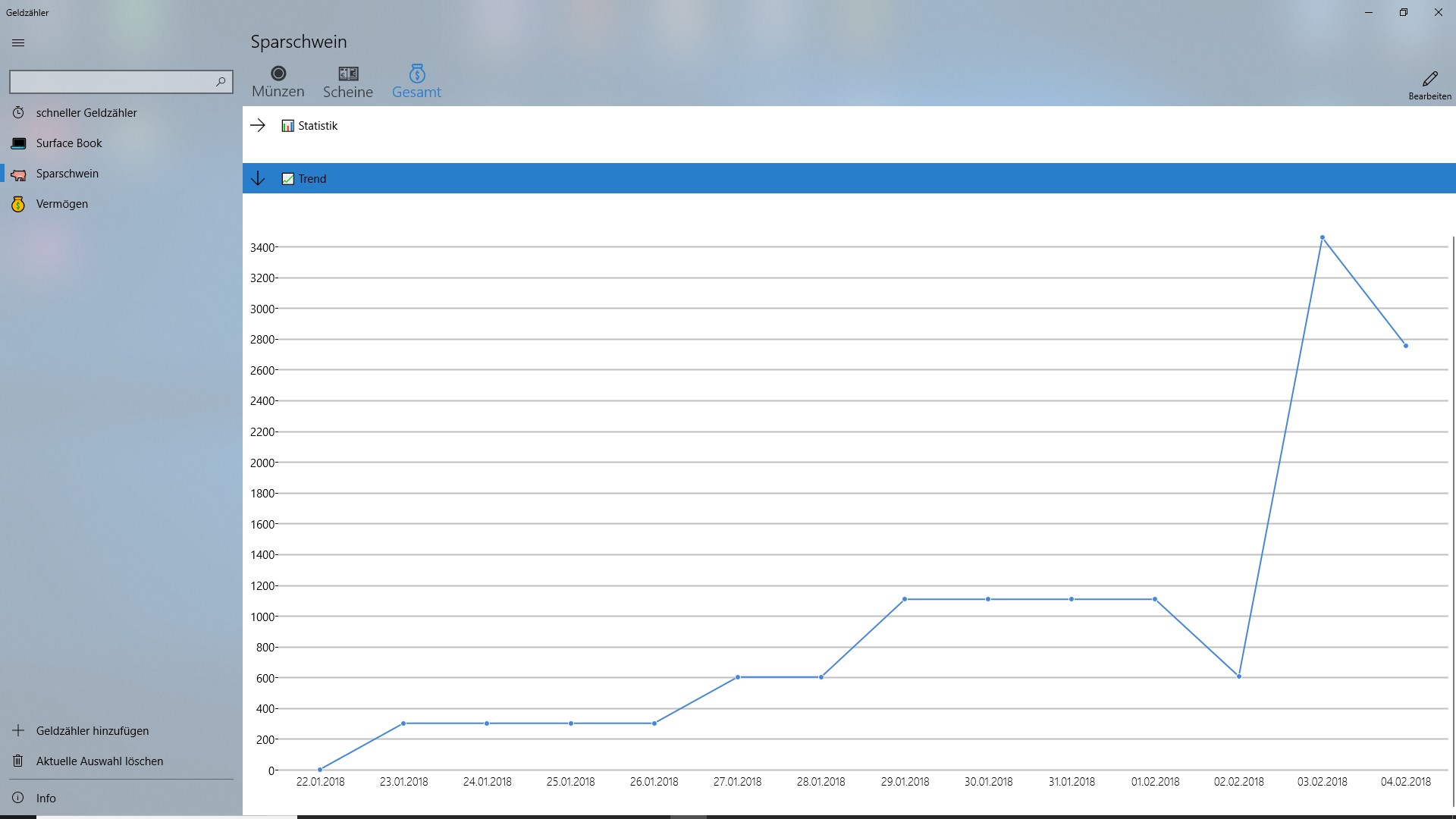Switch to the Scheine banknotes tab
The height and width of the screenshot is (819, 1456).
coord(348,82)
